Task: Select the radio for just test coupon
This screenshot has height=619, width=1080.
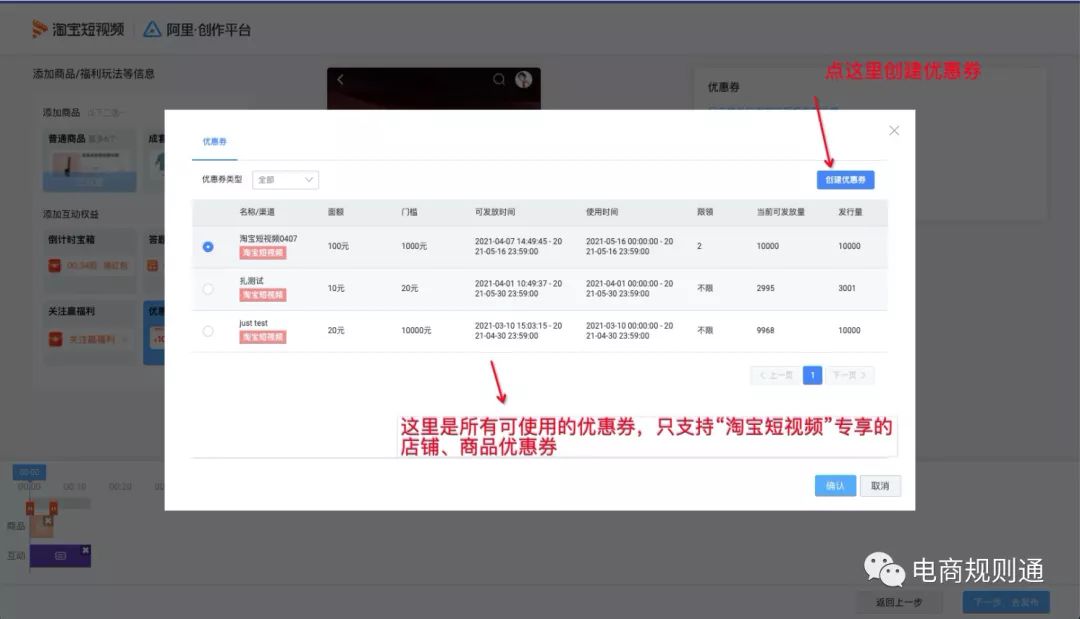Action: point(208,331)
